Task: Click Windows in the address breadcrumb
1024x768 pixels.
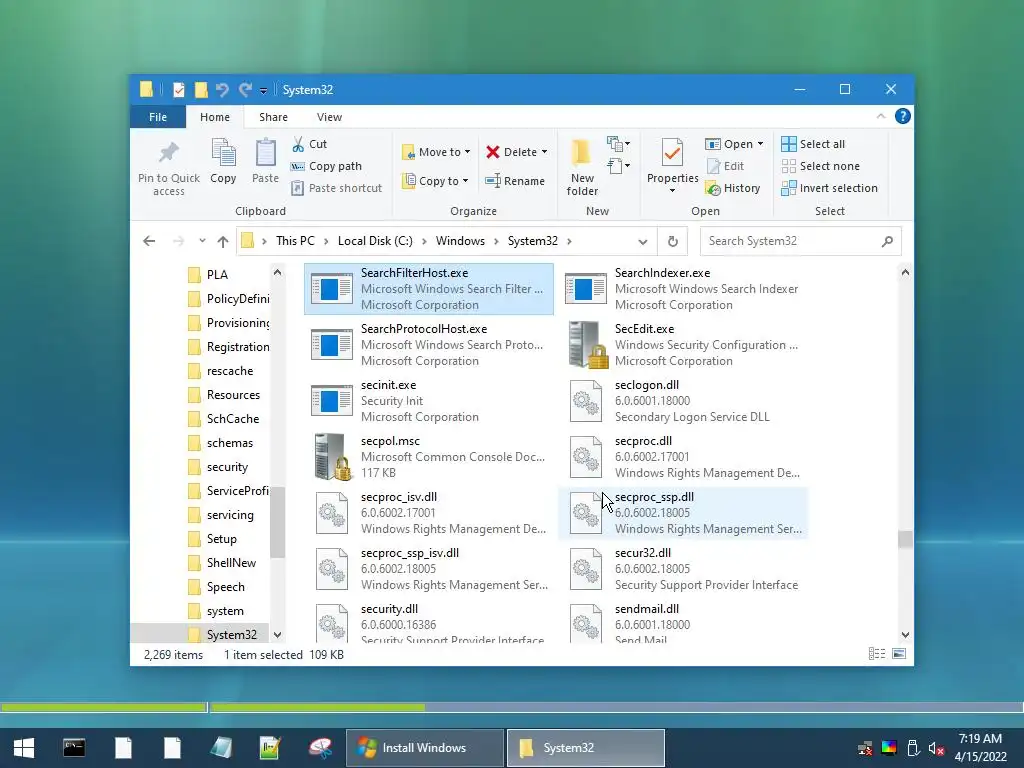Action: tap(460, 241)
